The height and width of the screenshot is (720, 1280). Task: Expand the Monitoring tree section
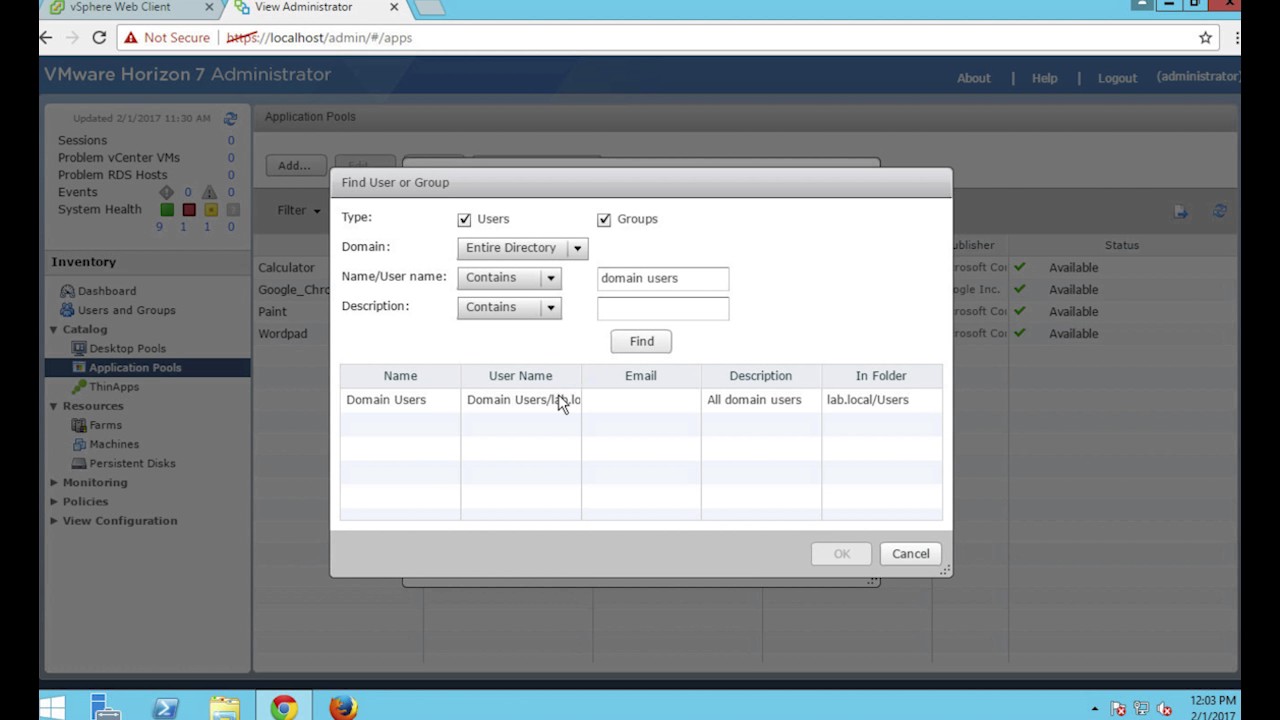point(54,482)
